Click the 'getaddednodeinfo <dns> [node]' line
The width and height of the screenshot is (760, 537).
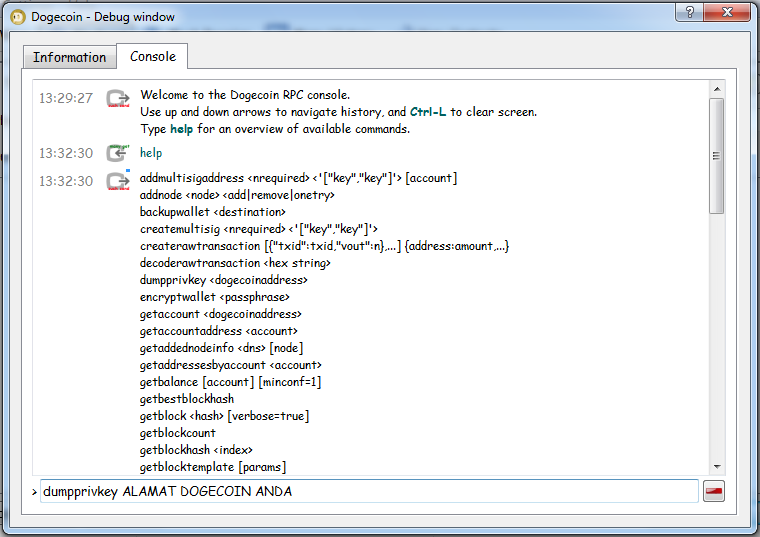(x=222, y=348)
